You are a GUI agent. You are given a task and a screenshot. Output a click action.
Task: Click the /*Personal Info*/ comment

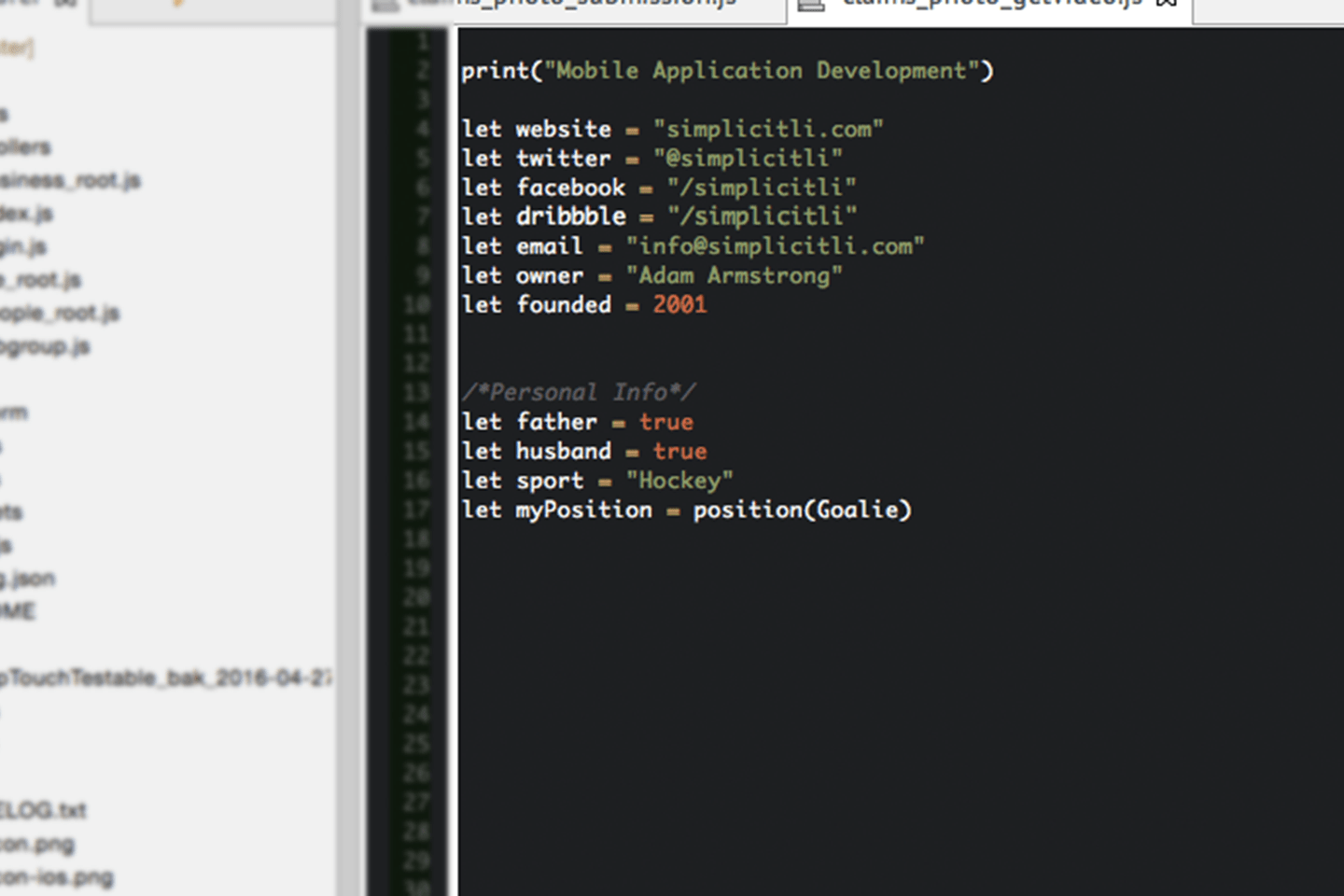(x=579, y=392)
